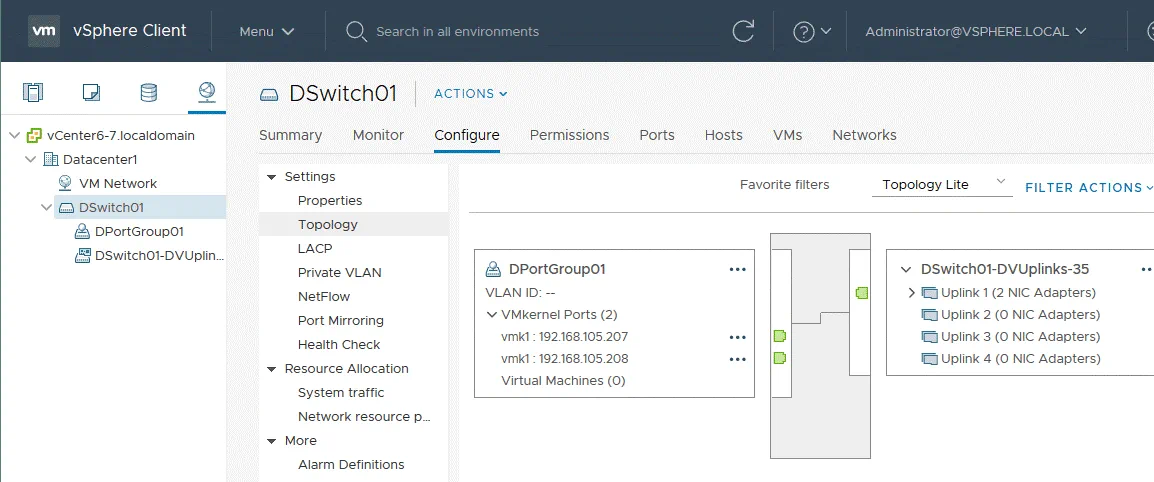Screen dimensions: 1154x482
Task: Open the Menu dropdown in header
Action: [x=267, y=31]
